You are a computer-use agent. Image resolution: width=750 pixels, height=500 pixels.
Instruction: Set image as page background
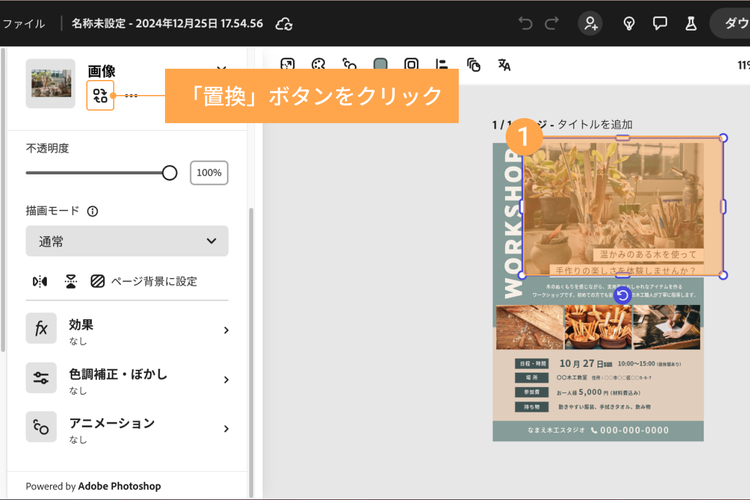[144, 281]
